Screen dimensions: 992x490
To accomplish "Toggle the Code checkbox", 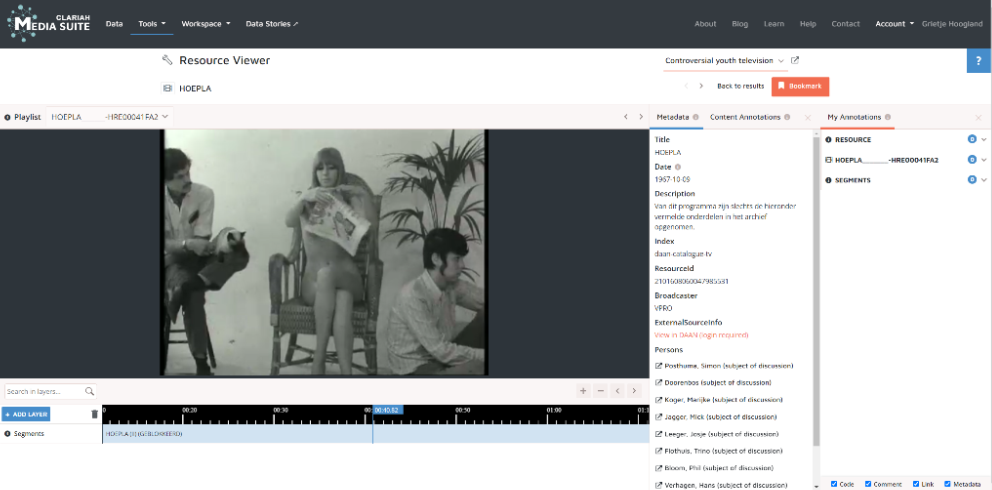I will 834,484.
